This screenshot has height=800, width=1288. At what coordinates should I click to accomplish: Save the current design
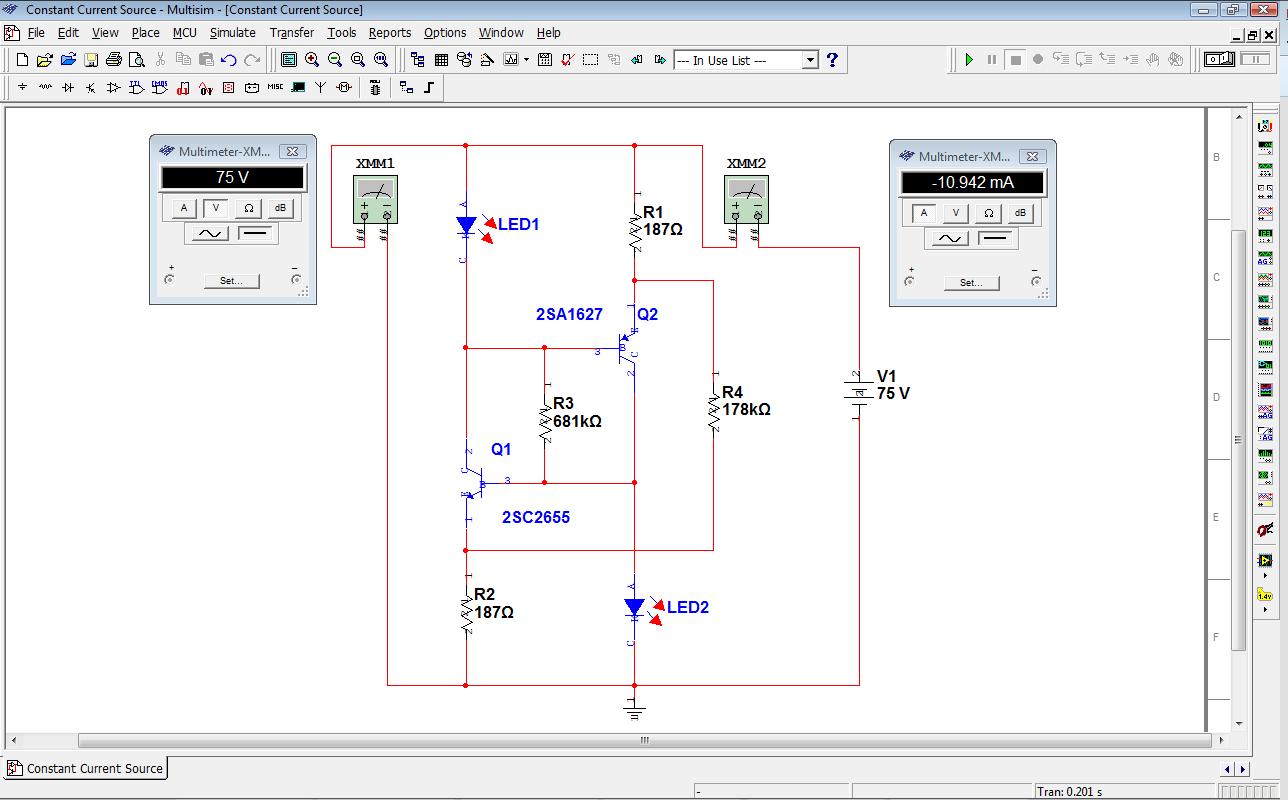(x=91, y=60)
